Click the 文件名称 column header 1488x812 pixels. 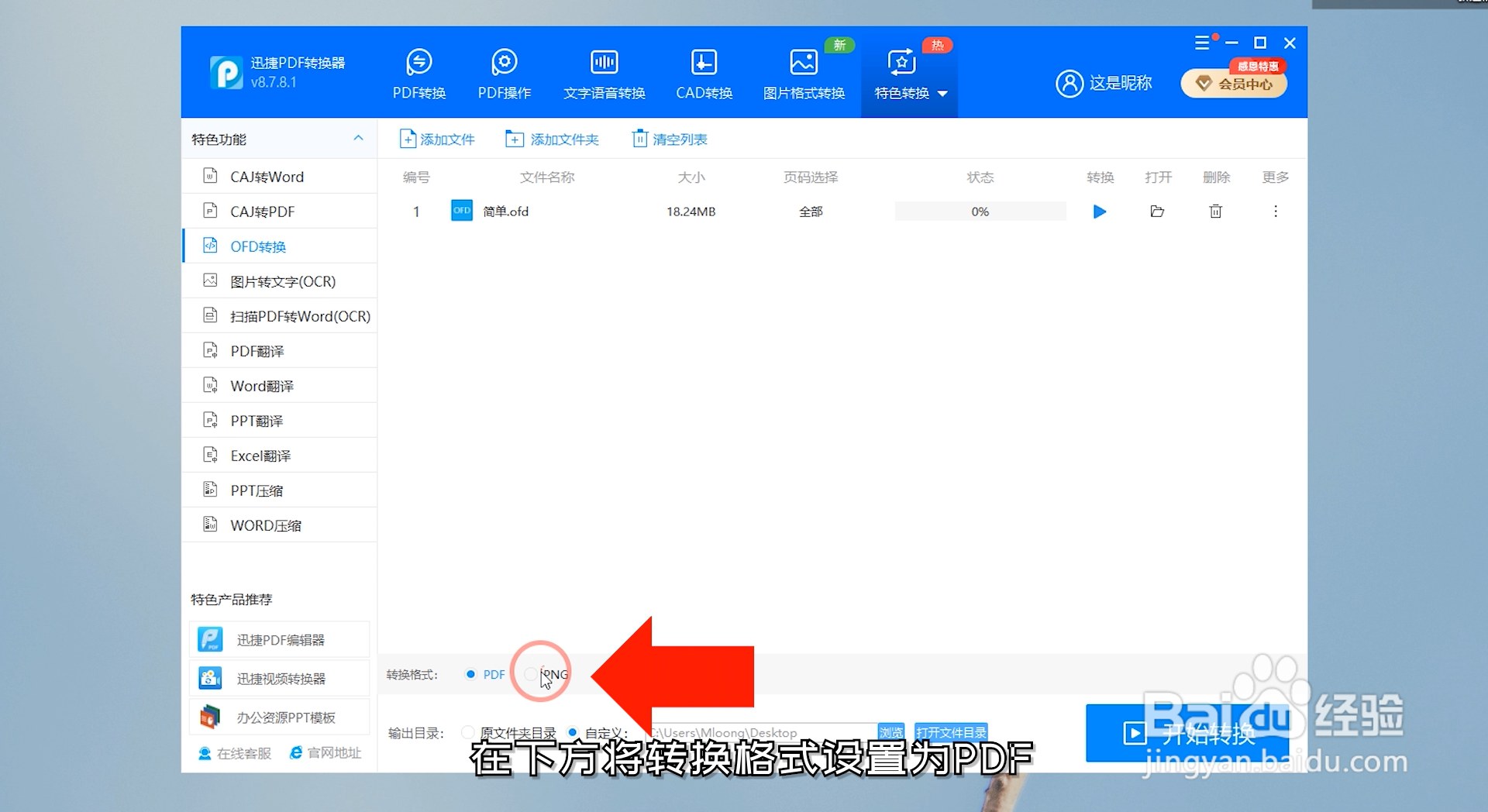547,177
